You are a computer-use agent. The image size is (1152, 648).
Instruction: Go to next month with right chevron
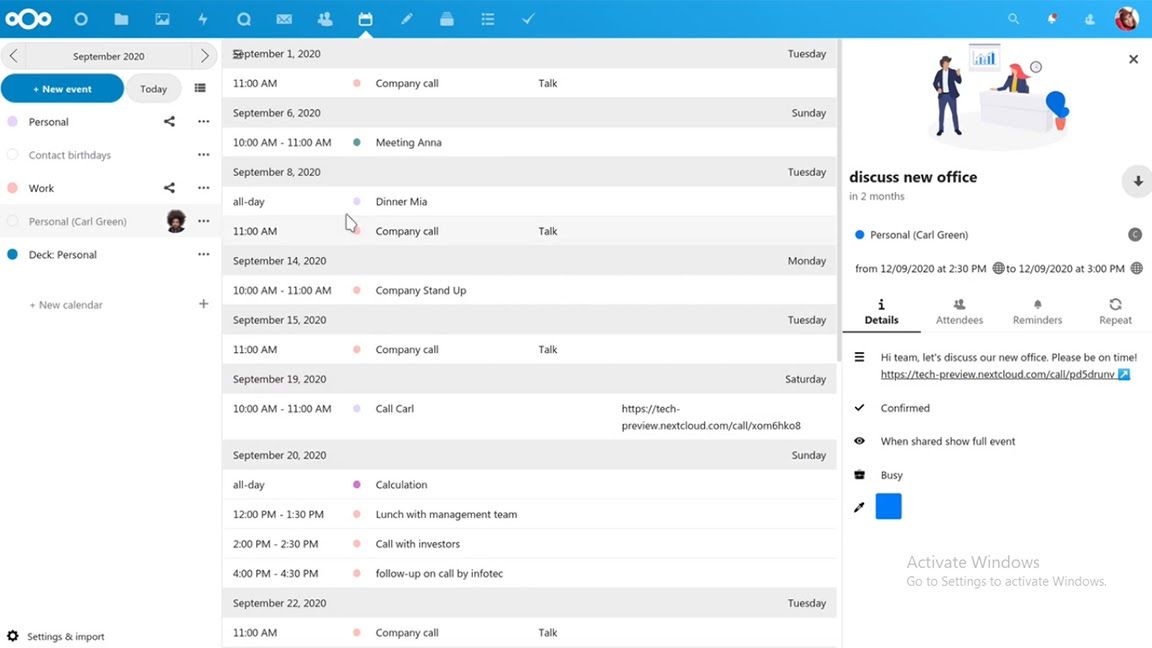pyautogui.click(x=203, y=57)
